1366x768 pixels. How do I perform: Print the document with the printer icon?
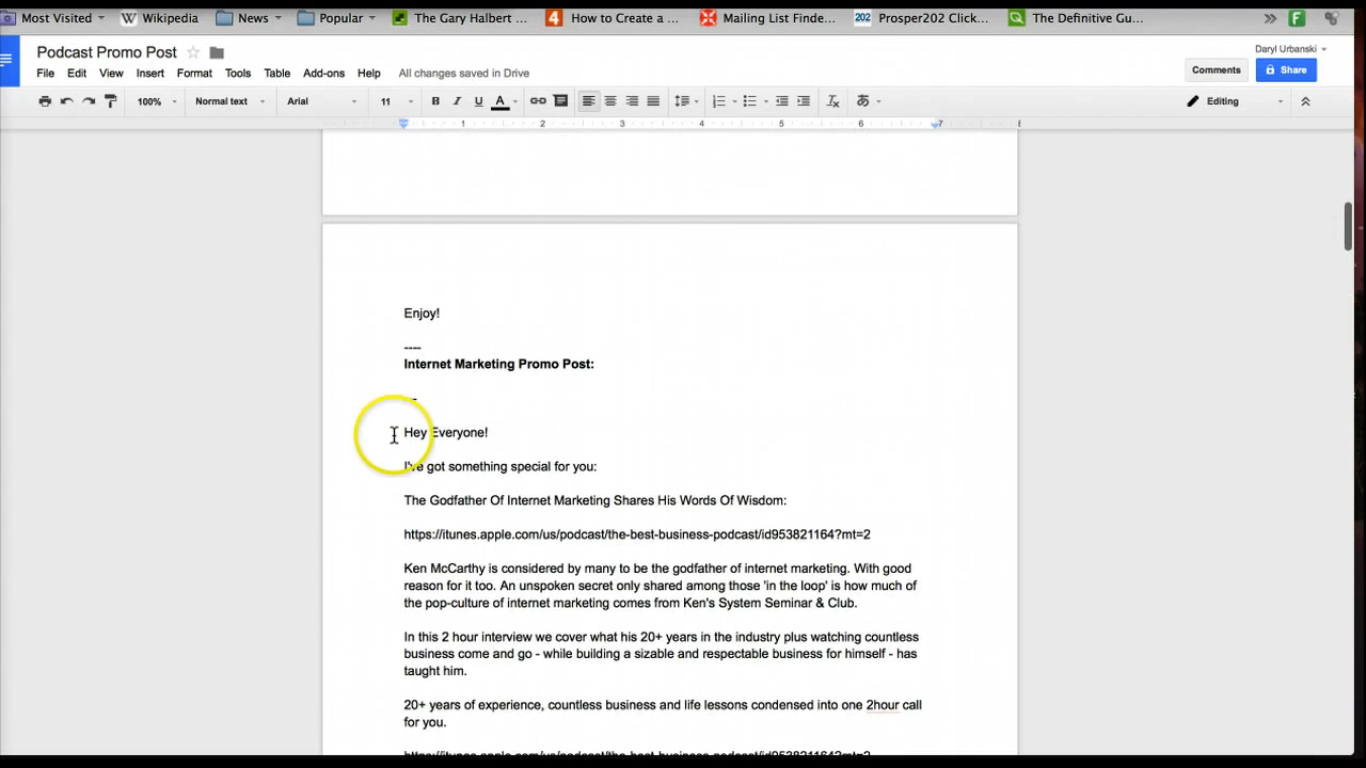(44, 101)
